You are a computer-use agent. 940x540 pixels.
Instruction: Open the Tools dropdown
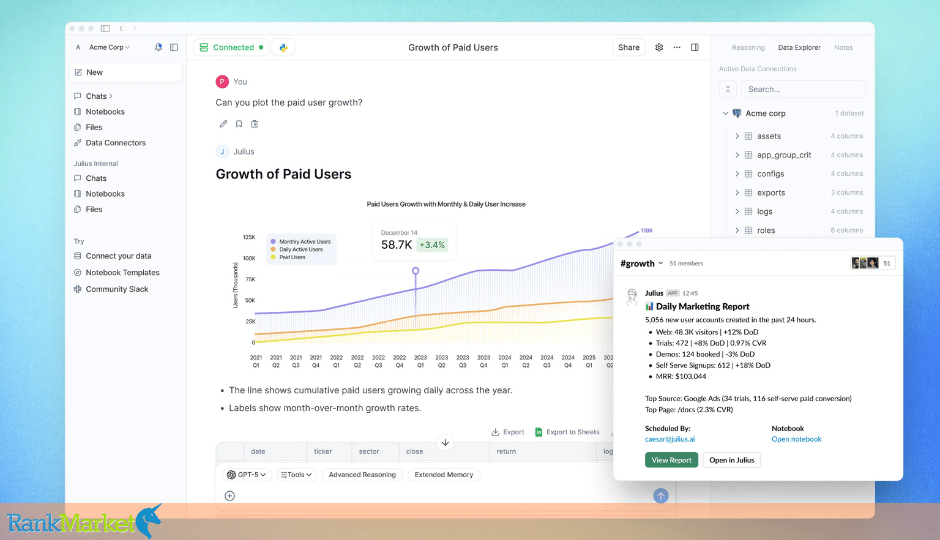(296, 475)
